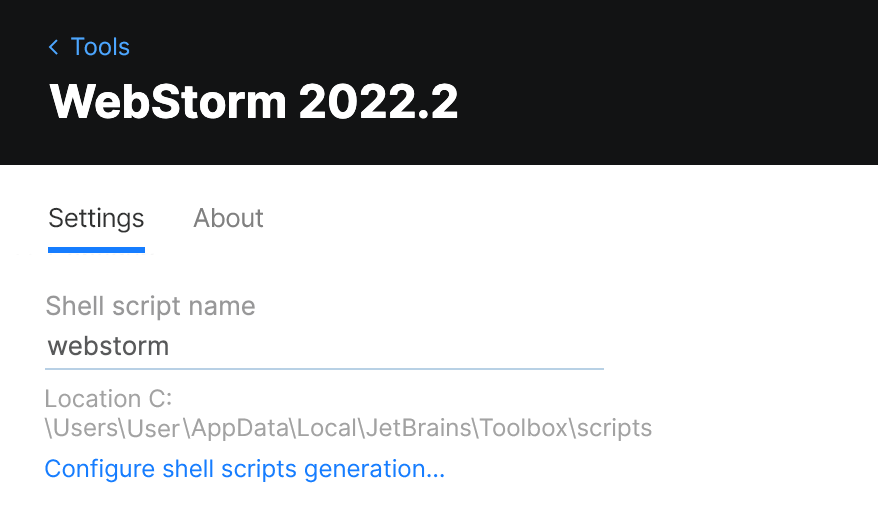The width and height of the screenshot is (878, 530).
Task: Click the back chevron arrow icon
Action: (54, 47)
